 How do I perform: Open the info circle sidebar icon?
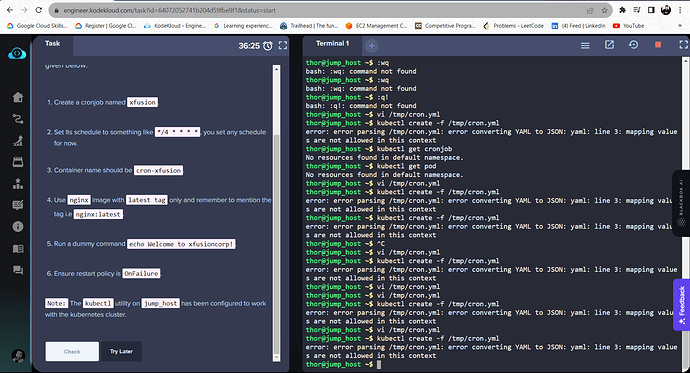tap(18, 227)
